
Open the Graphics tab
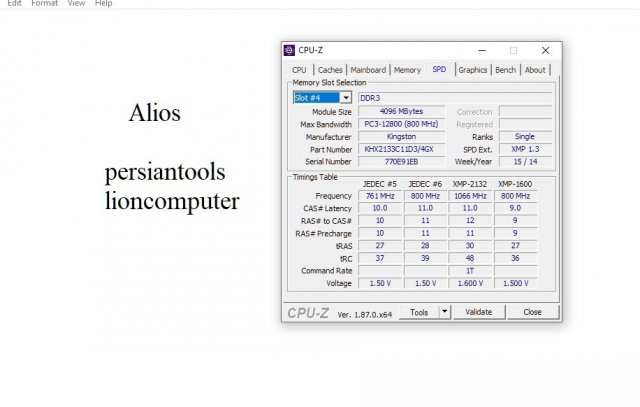coord(473,70)
